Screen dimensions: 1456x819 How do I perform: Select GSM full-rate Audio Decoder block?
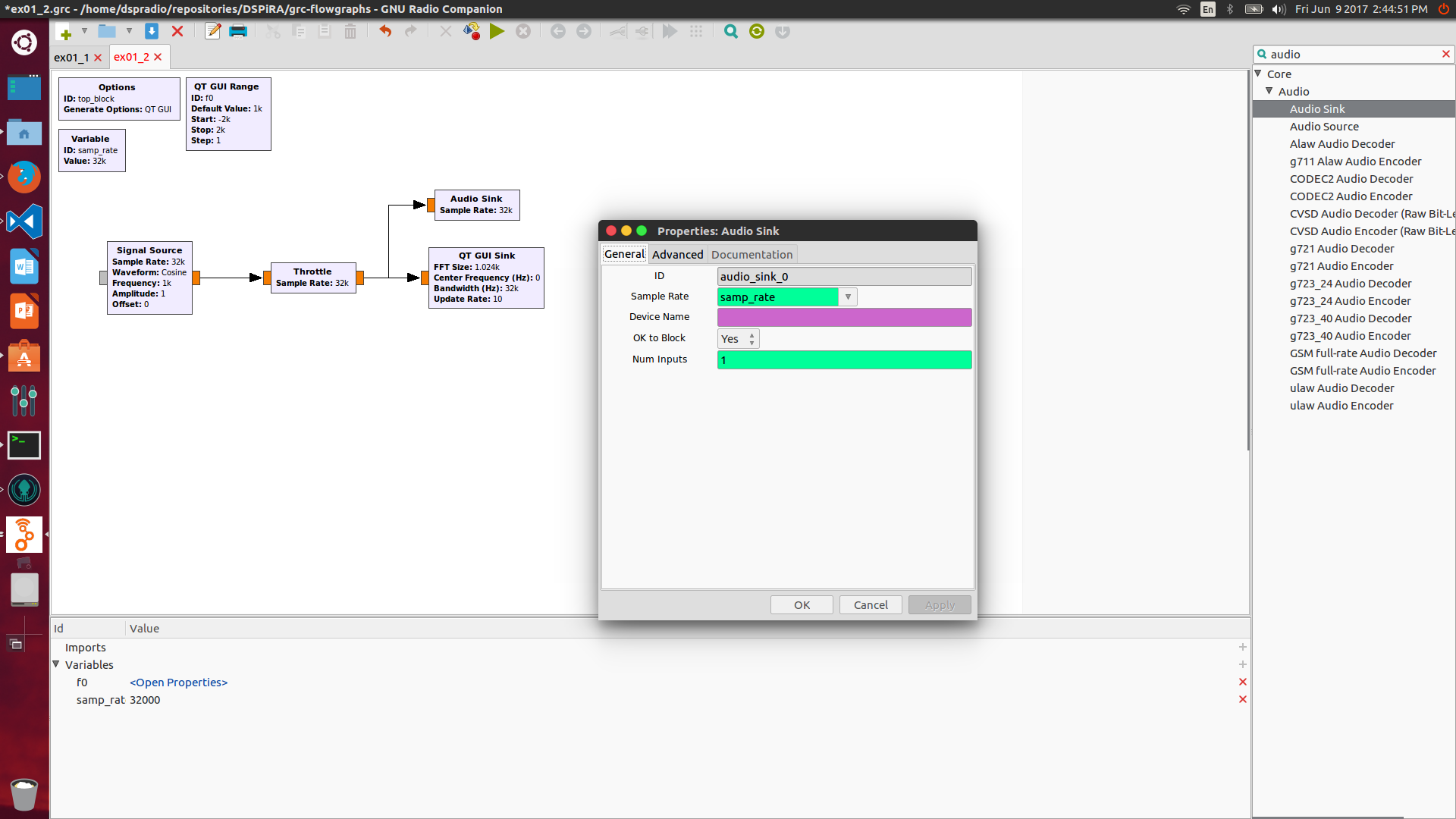[x=1363, y=353]
